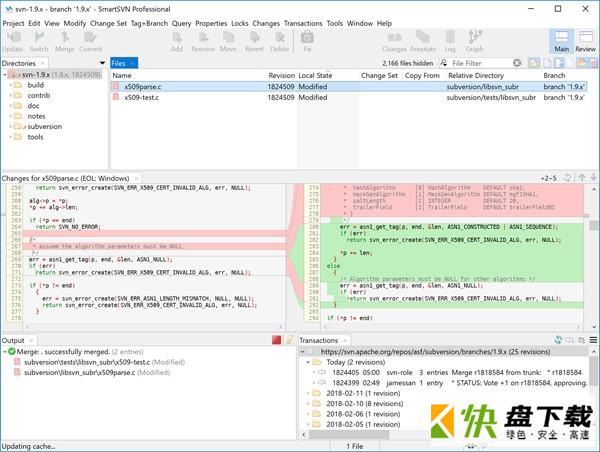
Task: Sort files by Local State column header
Action: (315, 75)
